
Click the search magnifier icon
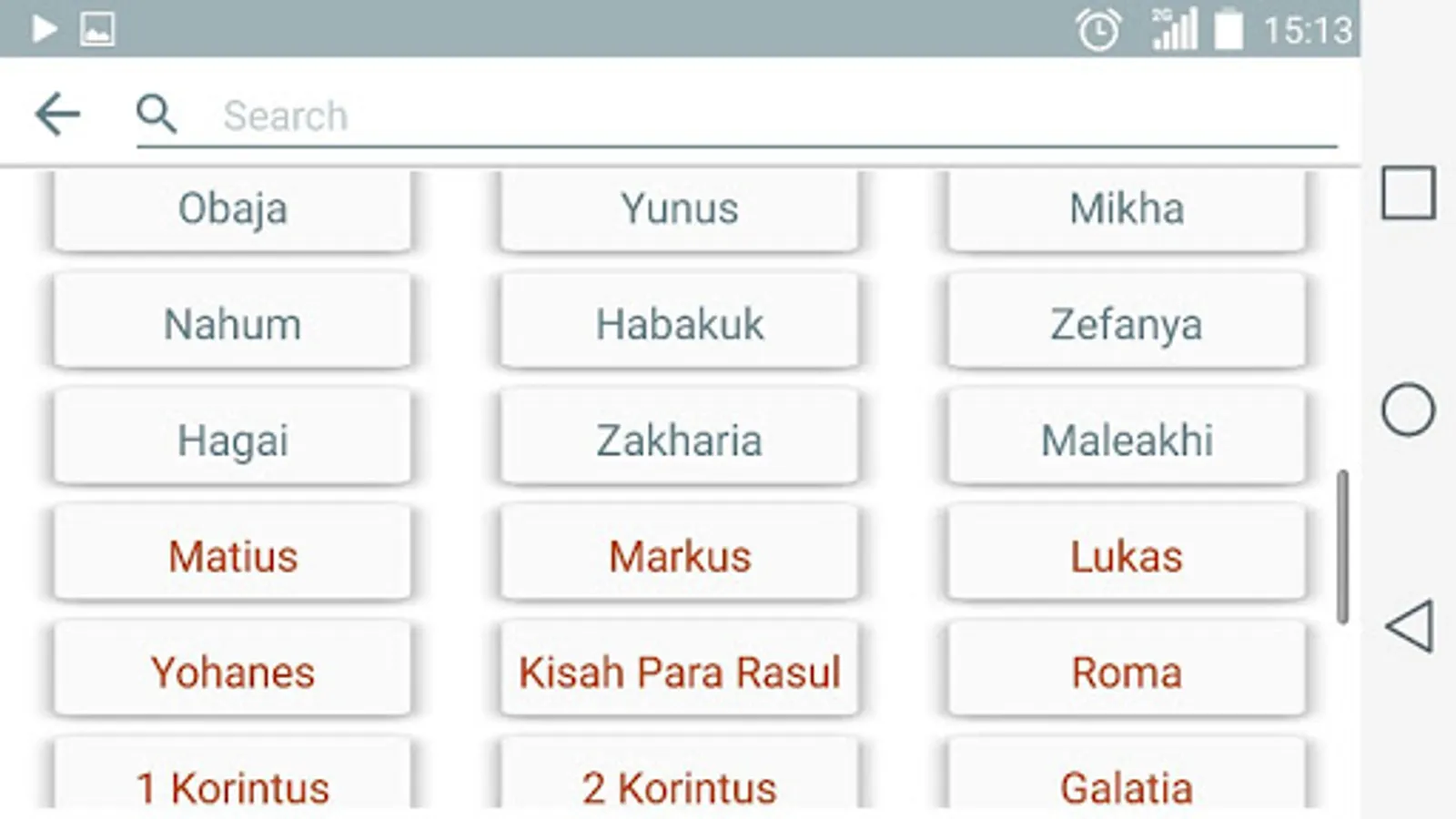coord(157,115)
